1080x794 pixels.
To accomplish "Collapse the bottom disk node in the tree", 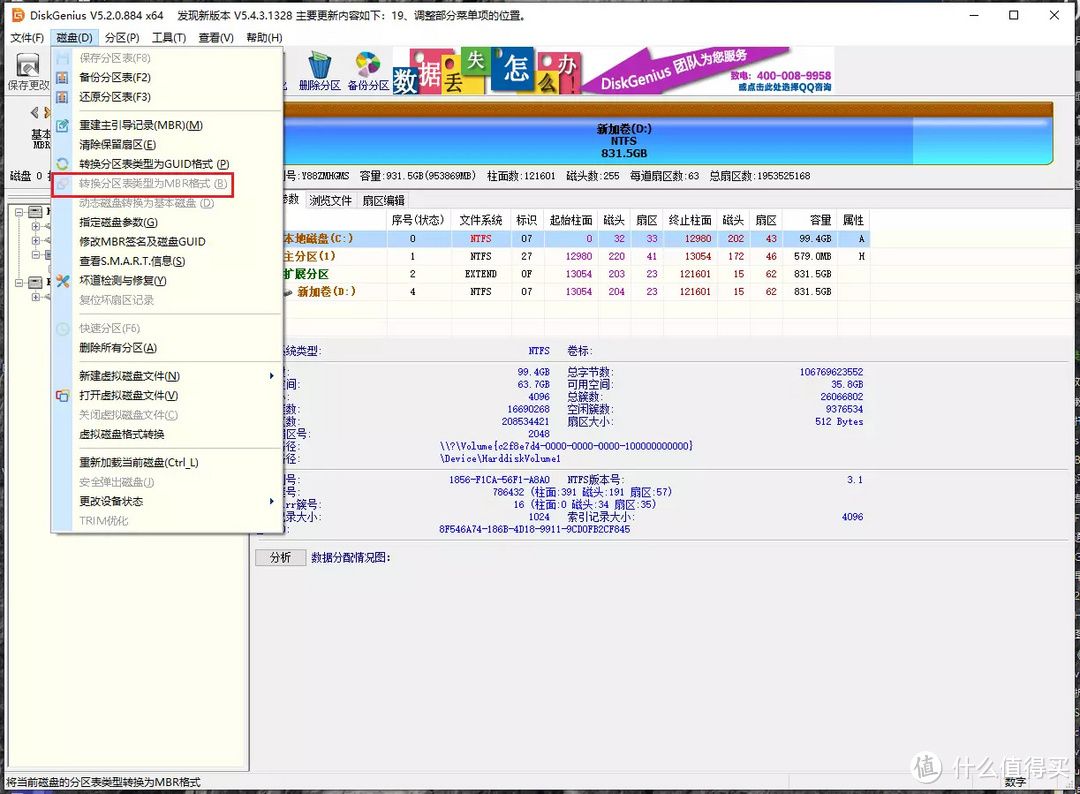I will tap(19, 282).
